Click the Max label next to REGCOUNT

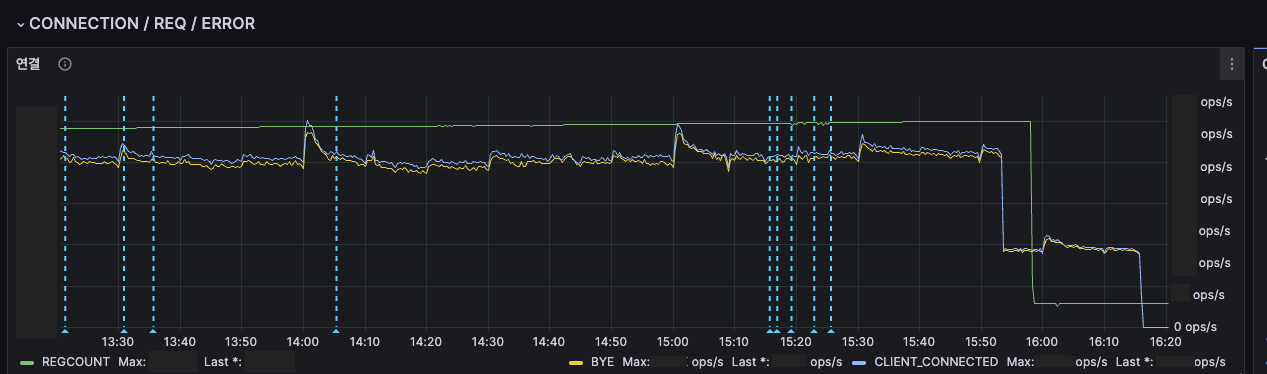[x=132, y=361]
